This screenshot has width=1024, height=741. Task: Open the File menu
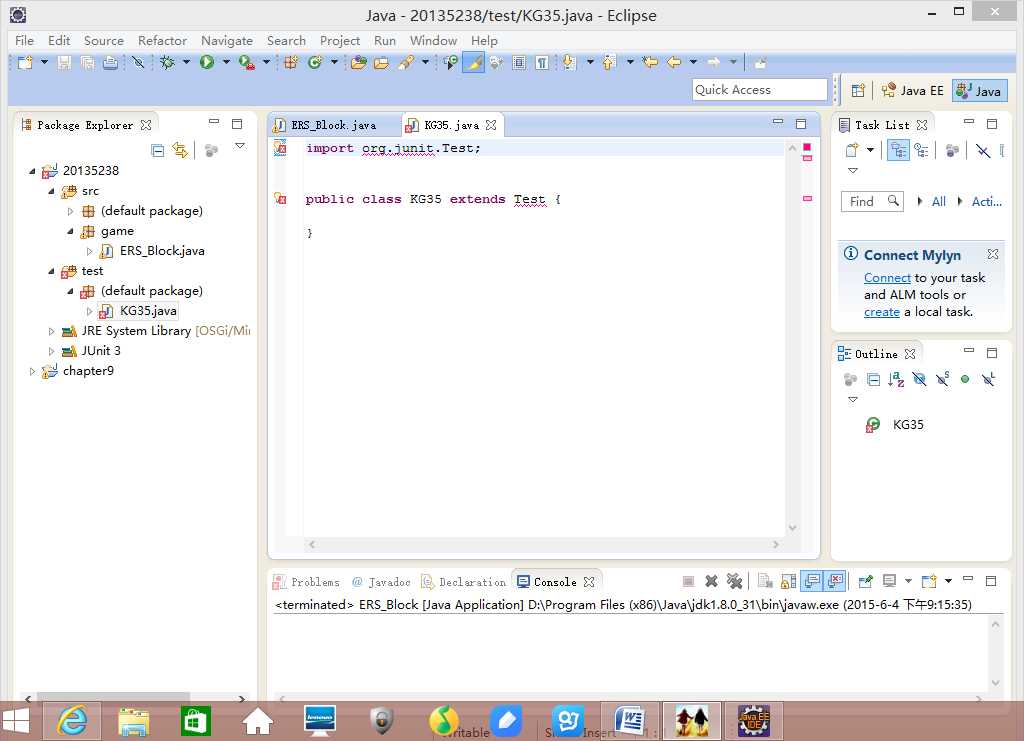pyautogui.click(x=24, y=40)
